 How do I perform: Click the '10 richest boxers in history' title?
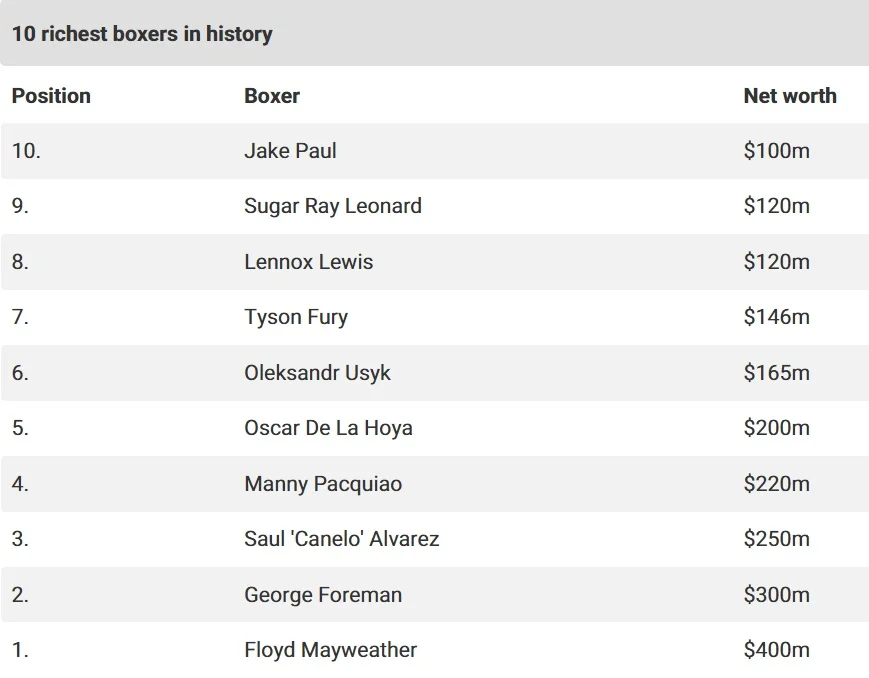(x=142, y=34)
